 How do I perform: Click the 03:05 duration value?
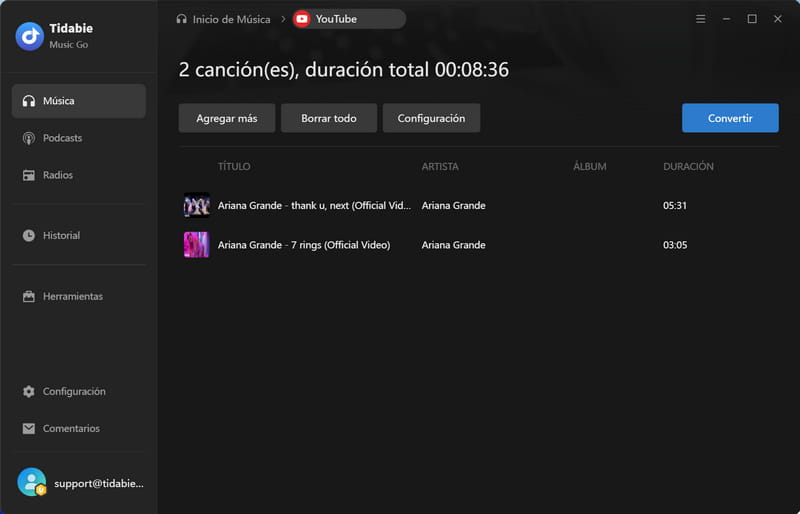tap(674, 245)
